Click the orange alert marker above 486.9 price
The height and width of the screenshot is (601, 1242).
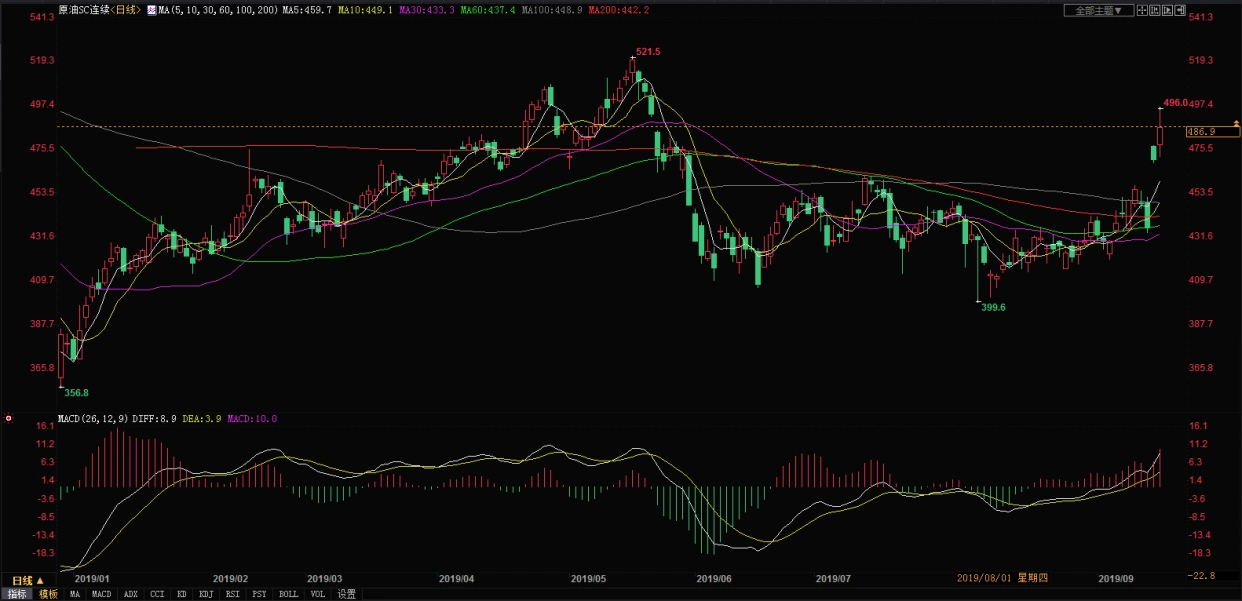click(1236, 123)
